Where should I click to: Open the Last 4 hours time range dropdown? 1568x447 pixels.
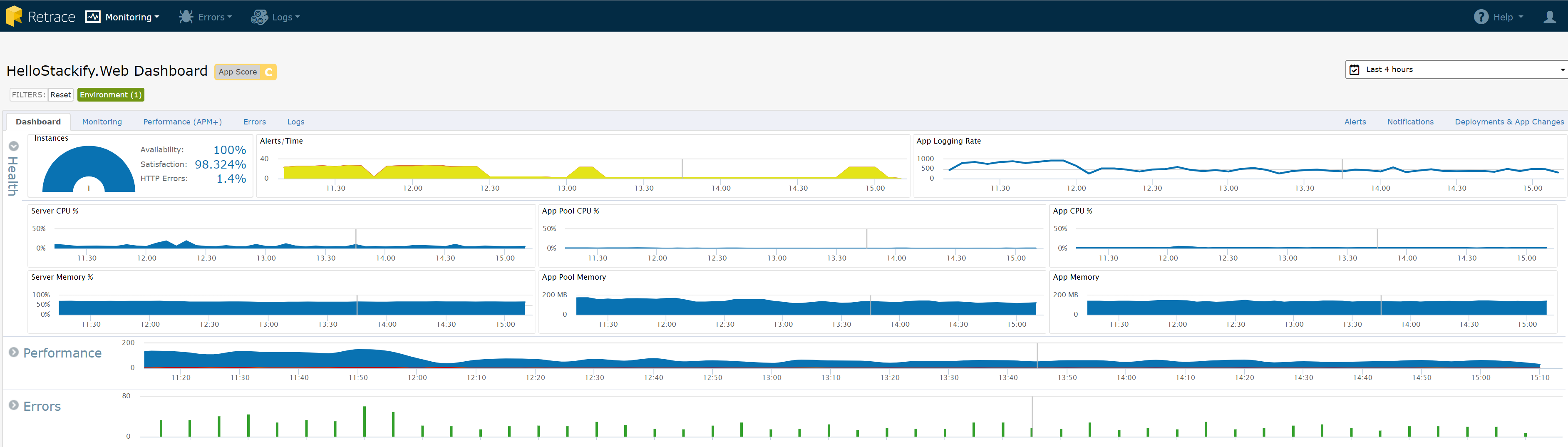click(x=1456, y=70)
